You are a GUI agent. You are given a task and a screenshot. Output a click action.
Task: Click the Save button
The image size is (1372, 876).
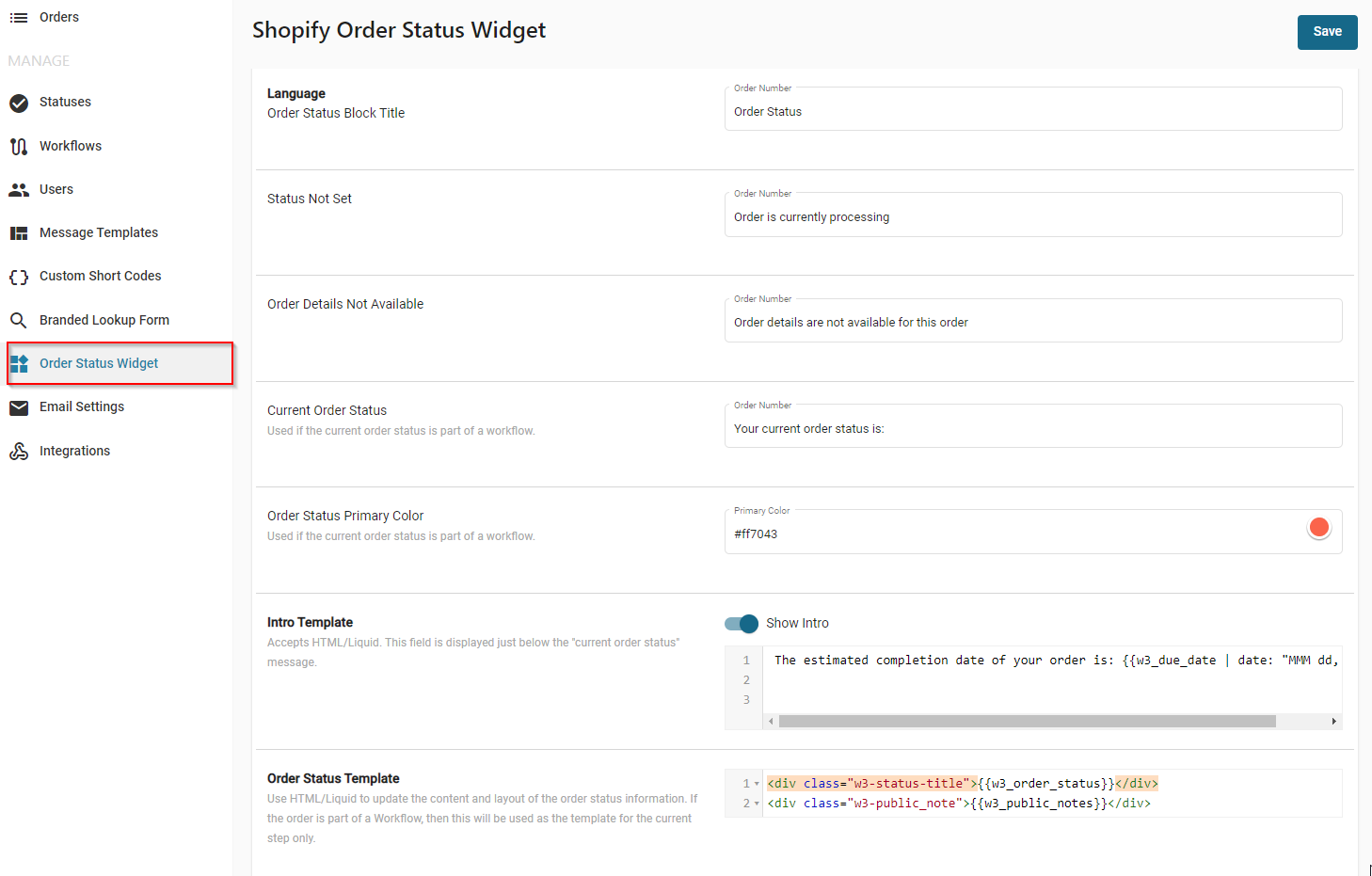[1327, 31]
